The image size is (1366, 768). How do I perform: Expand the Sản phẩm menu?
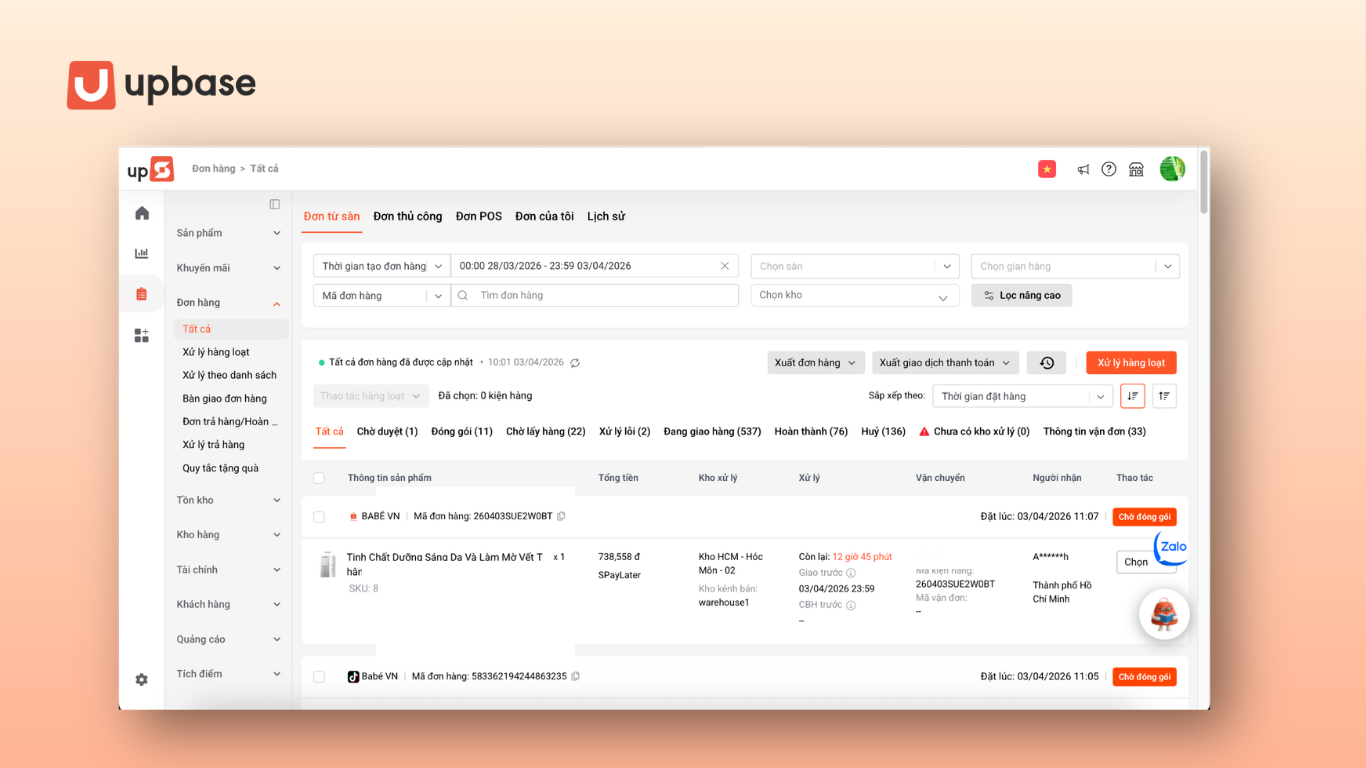(x=229, y=233)
